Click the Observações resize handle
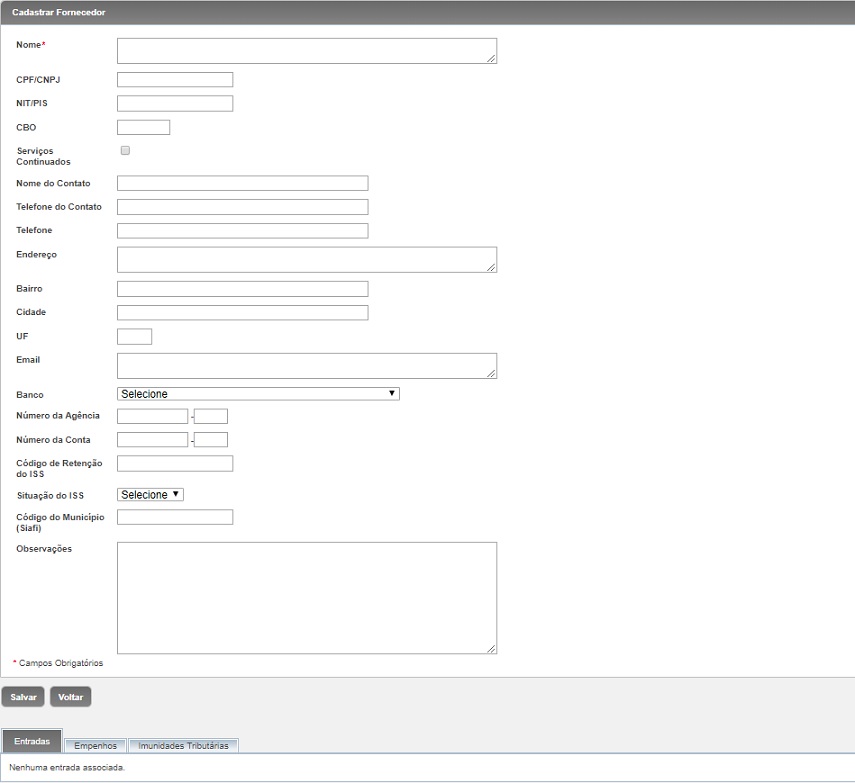The width and height of the screenshot is (855, 783). [491, 649]
